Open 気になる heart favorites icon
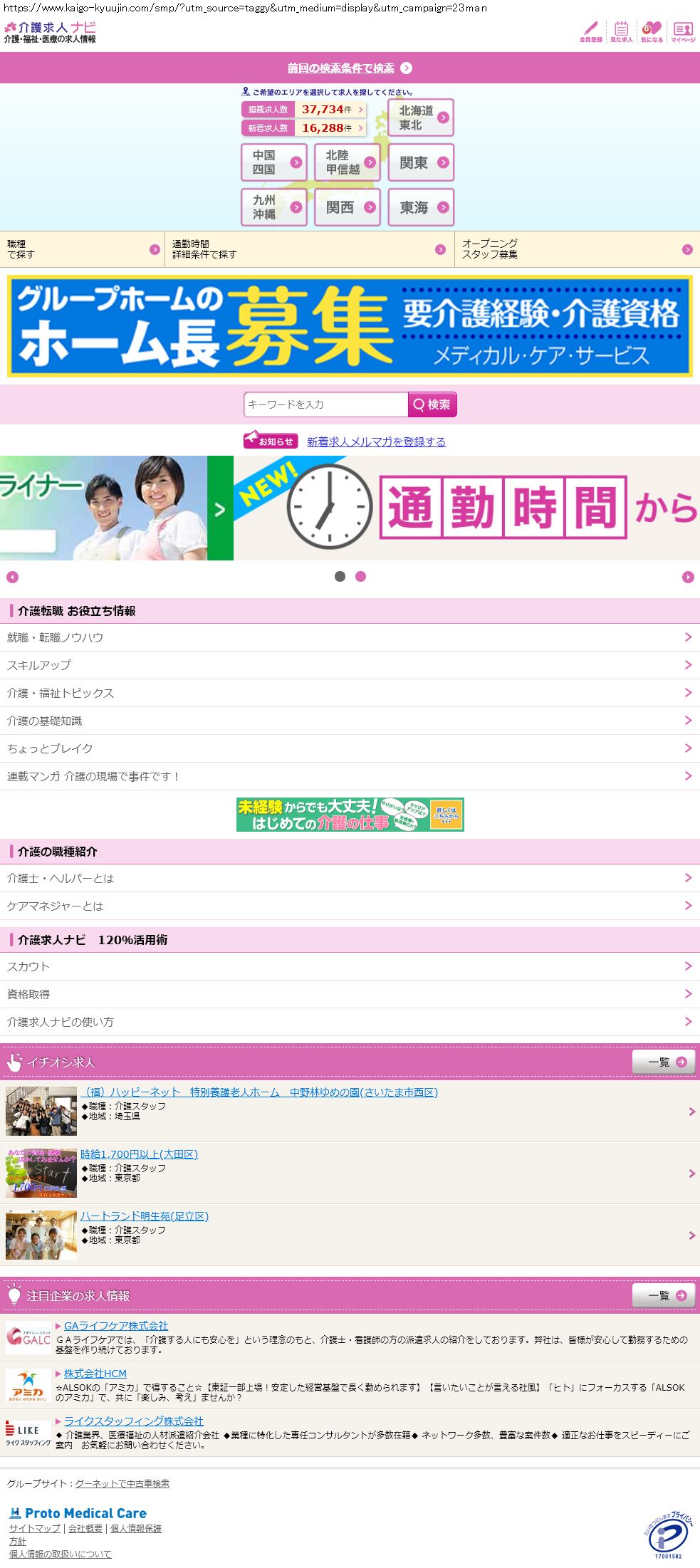The width and height of the screenshot is (700, 1568). click(x=652, y=31)
